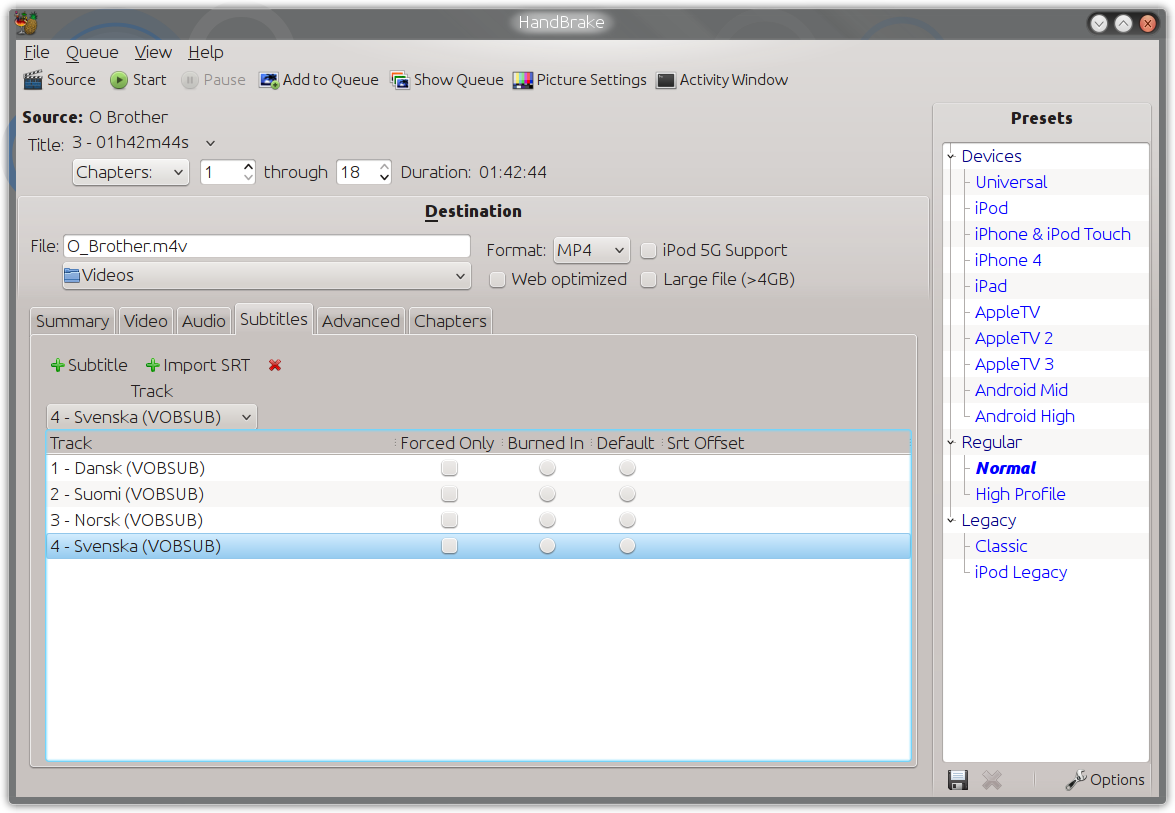Delete preset with the gray X icon
The width and height of the screenshot is (1175, 813).
point(992,780)
